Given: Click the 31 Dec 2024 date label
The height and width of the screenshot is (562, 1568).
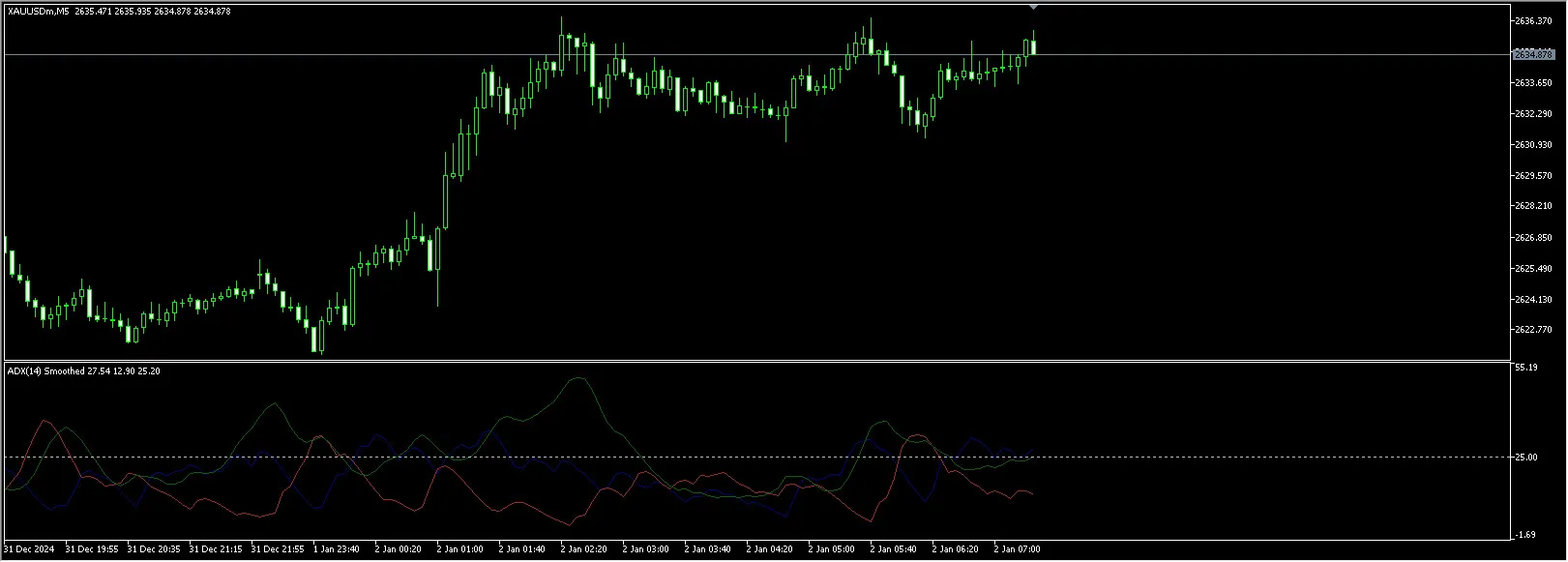Looking at the screenshot, I should pyautogui.click(x=30, y=549).
